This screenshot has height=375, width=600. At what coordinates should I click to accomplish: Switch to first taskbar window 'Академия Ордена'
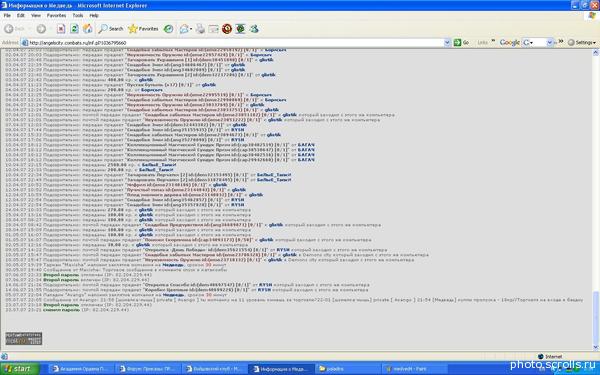click(82, 369)
